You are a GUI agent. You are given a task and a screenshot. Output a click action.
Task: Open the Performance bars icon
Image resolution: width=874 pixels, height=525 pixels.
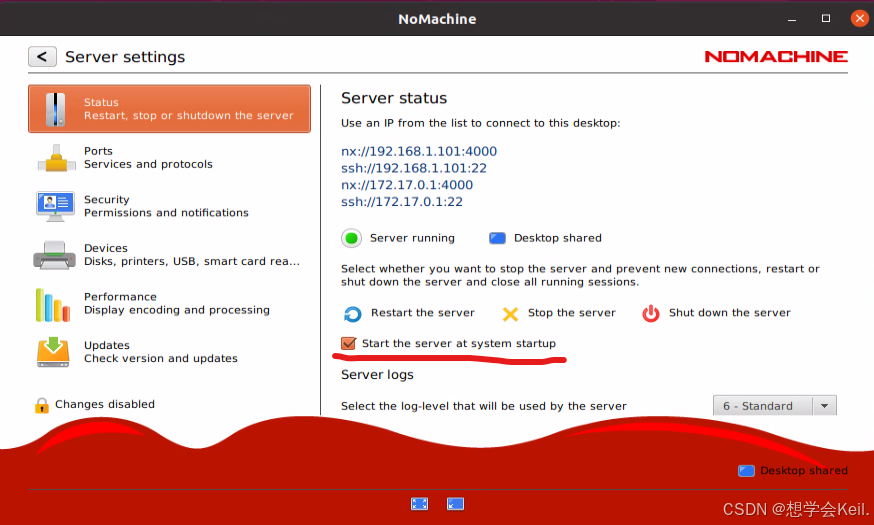tap(52, 305)
